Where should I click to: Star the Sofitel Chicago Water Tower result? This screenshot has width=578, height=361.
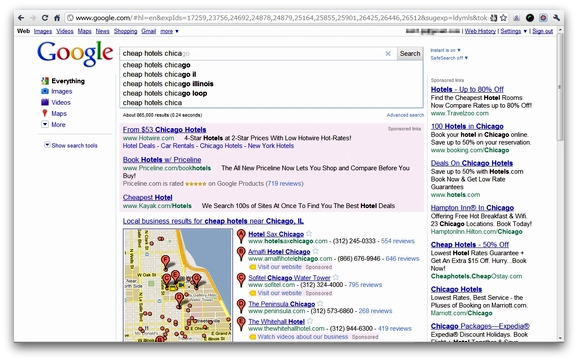335,277
